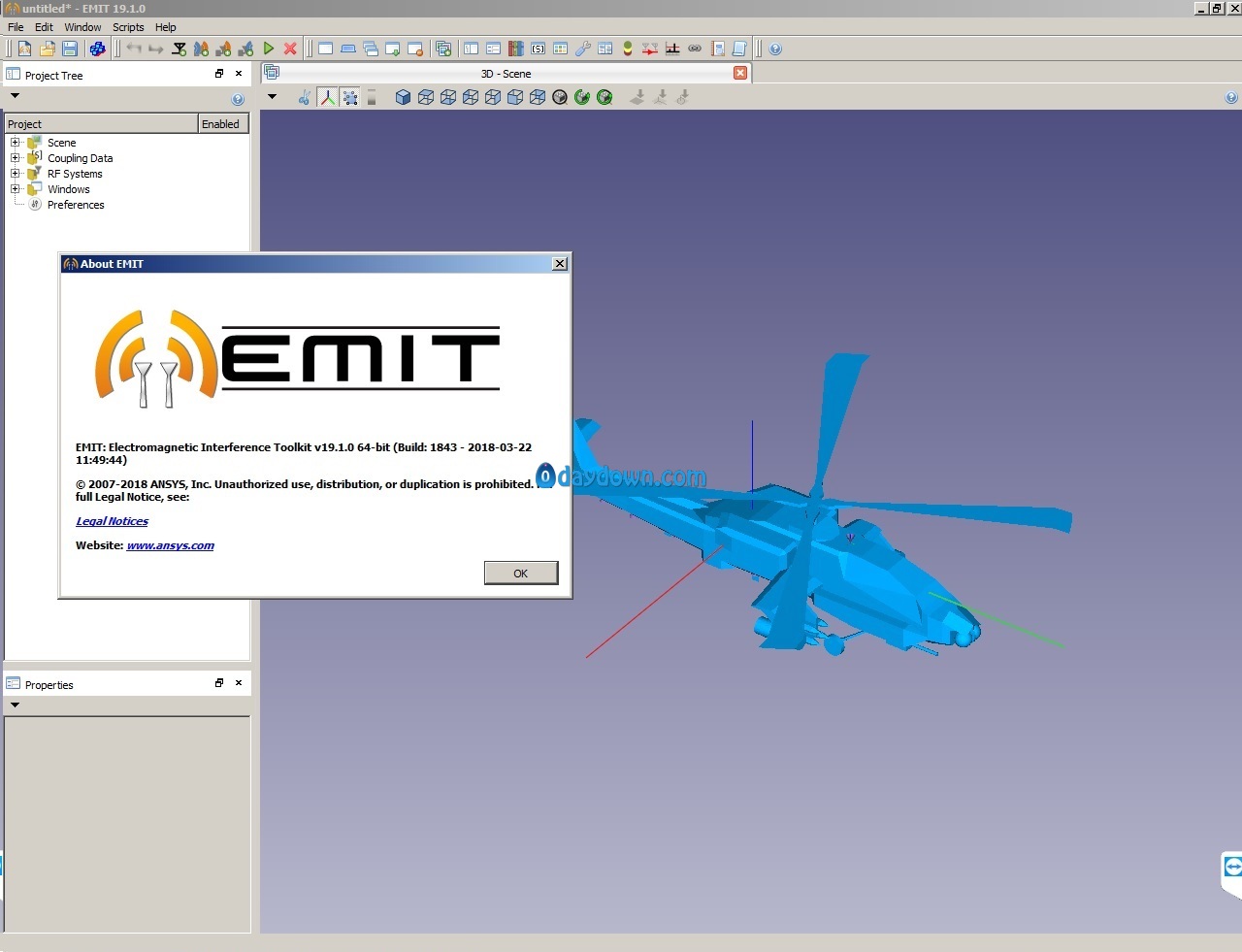This screenshot has height=952, width=1242.
Task: Click the scroll document toolbar icon
Action: tap(739, 49)
